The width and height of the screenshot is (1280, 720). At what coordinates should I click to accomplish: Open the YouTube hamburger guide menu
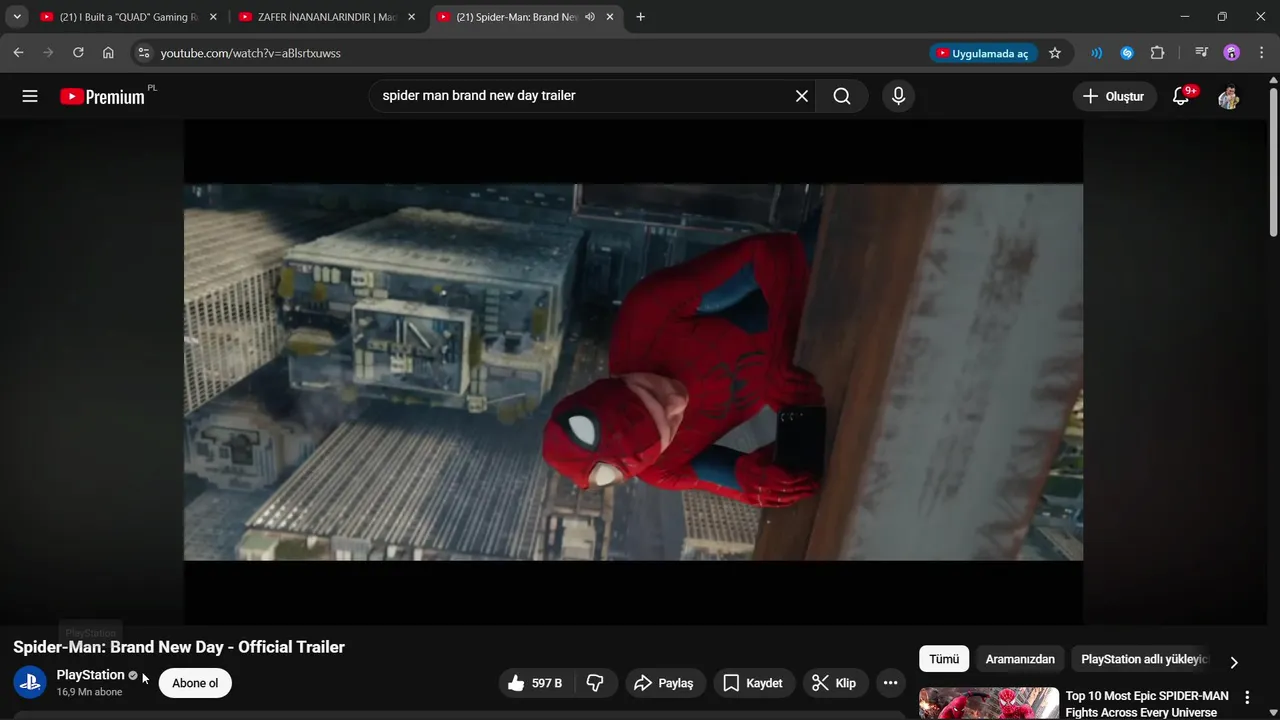pos(30,96)
